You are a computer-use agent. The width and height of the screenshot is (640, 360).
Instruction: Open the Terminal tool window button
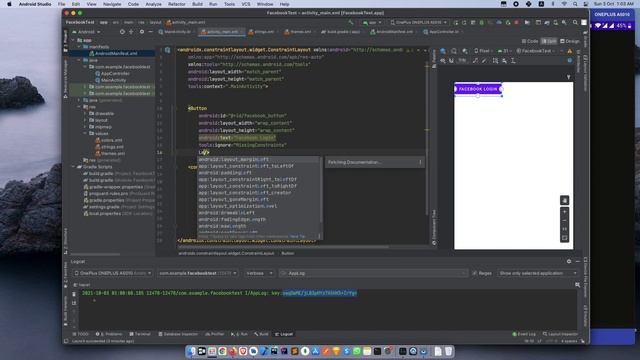pos(140,334)
